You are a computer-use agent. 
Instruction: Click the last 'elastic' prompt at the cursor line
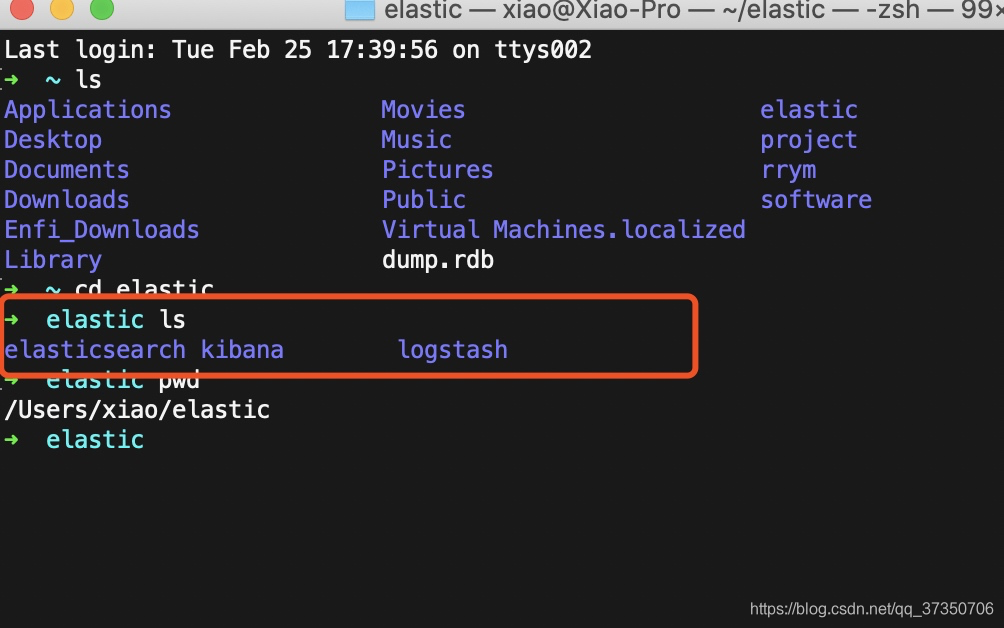95,440
